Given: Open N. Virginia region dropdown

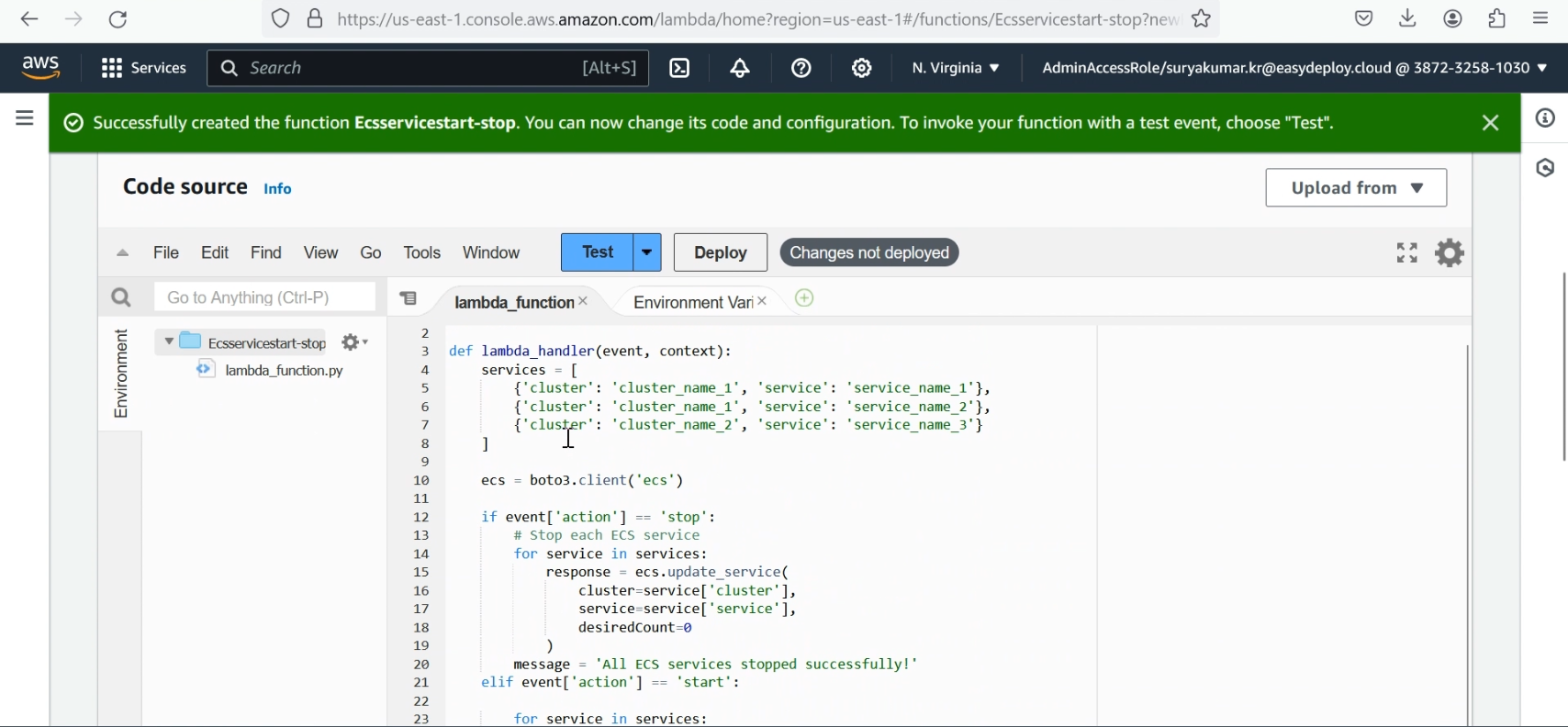Looking at the screenshot, I should (956, 68).
